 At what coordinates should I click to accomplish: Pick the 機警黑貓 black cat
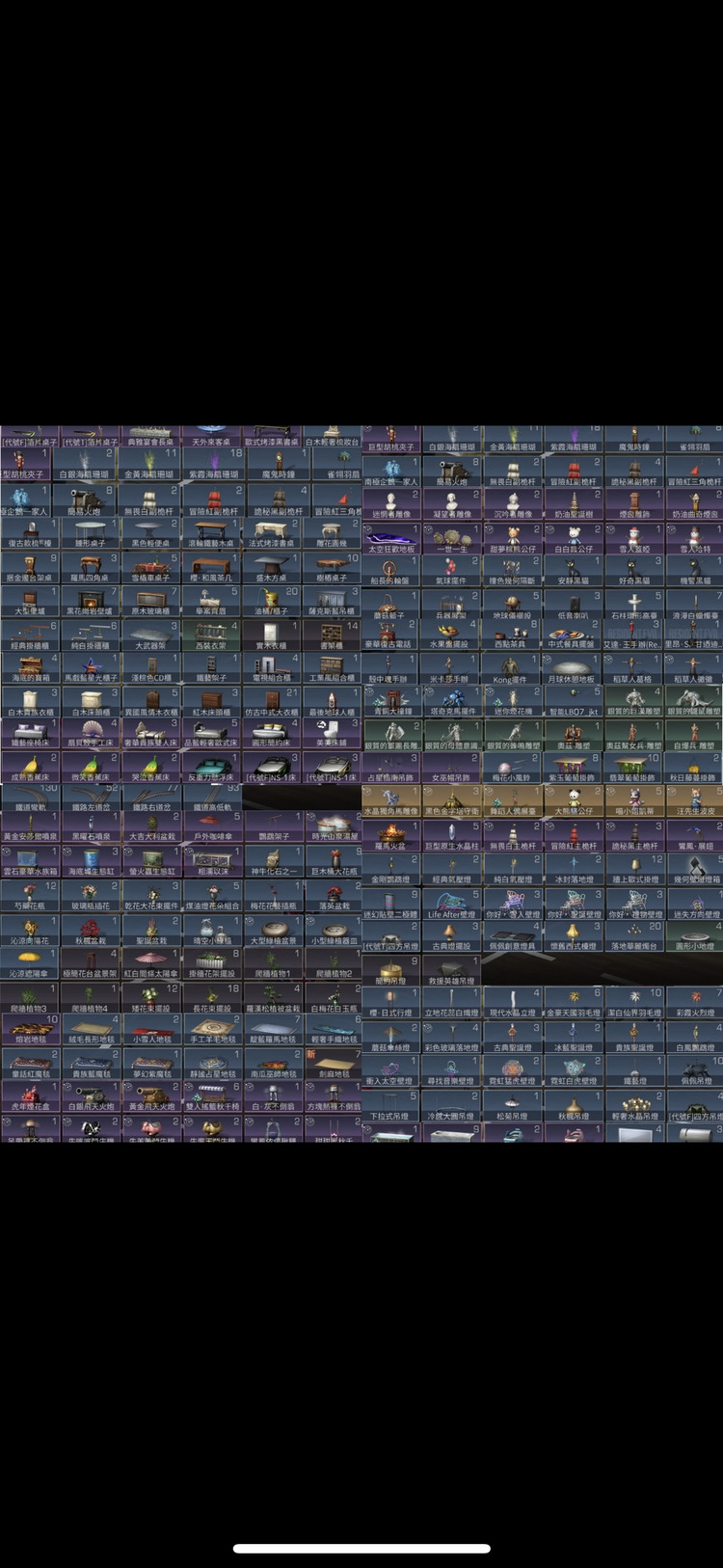(x=694, y=573)
